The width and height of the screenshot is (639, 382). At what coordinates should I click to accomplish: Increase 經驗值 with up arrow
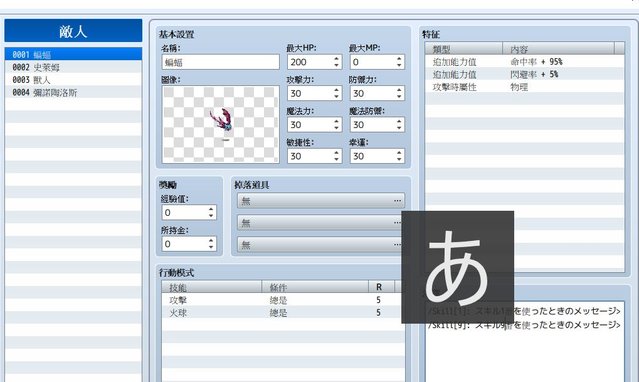[211, 209]
